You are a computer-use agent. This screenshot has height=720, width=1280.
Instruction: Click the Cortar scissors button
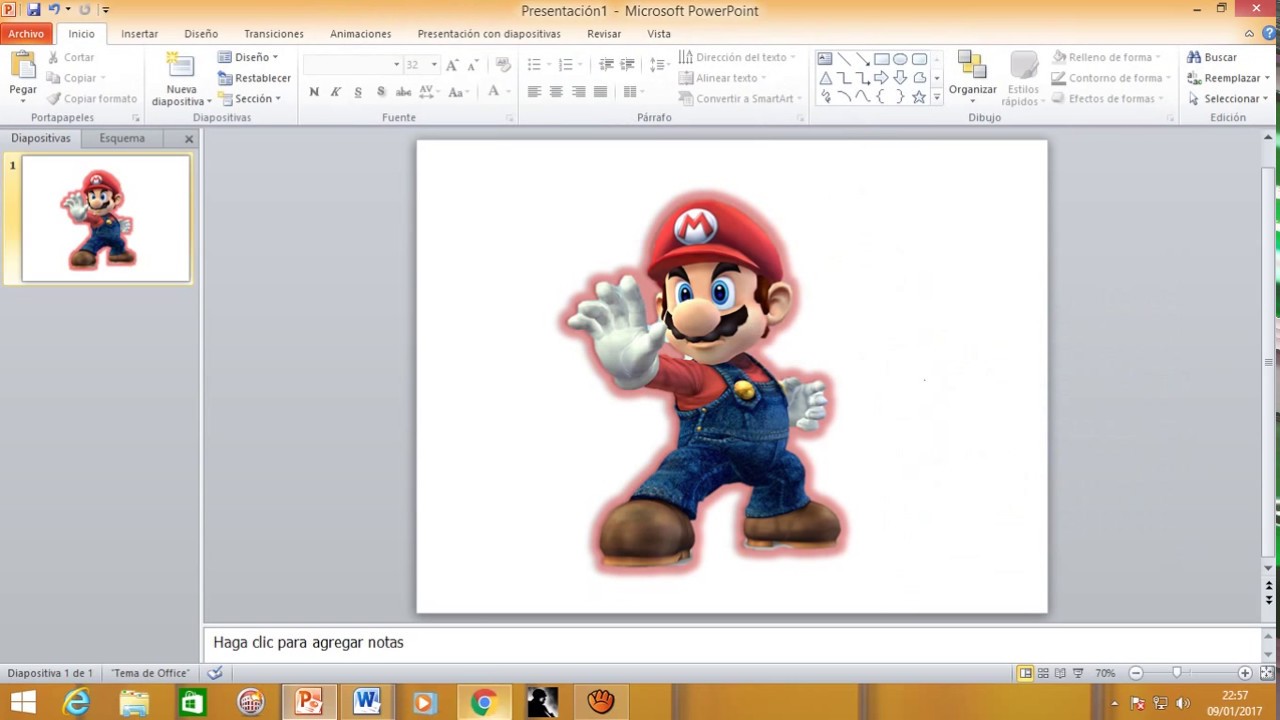[70, 58]
